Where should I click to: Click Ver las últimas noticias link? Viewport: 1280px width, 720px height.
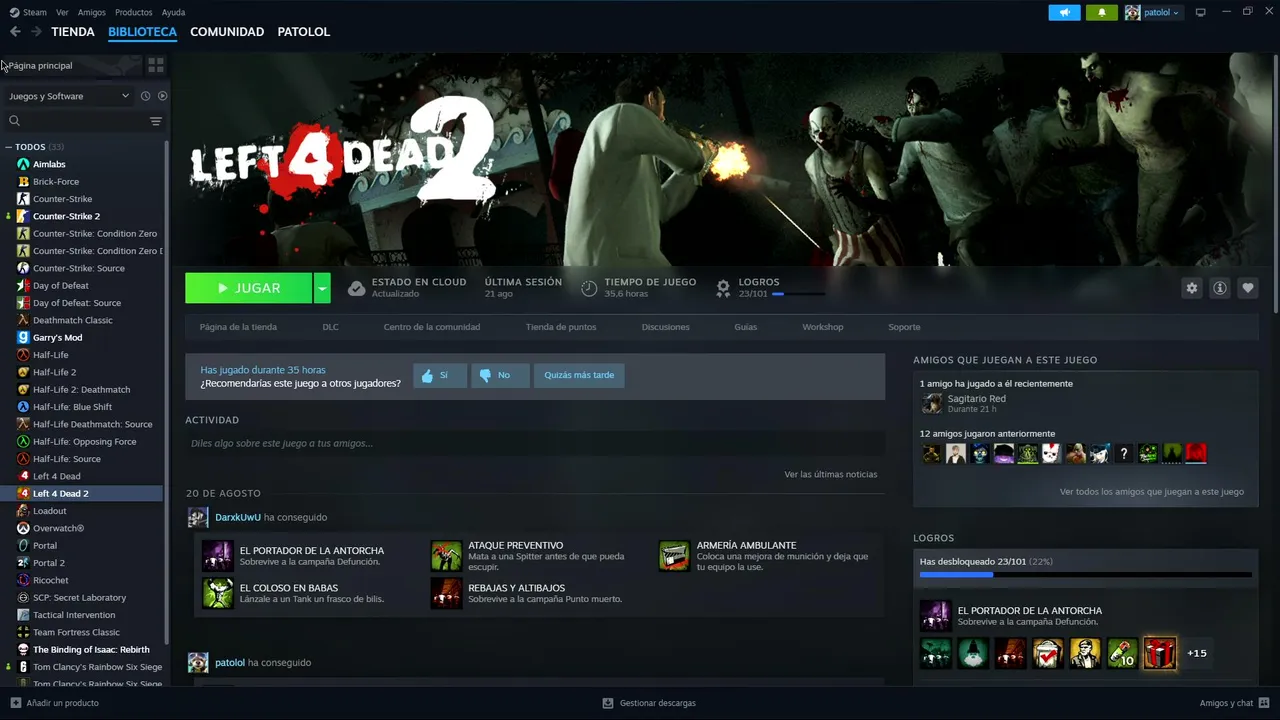(831, 474)
